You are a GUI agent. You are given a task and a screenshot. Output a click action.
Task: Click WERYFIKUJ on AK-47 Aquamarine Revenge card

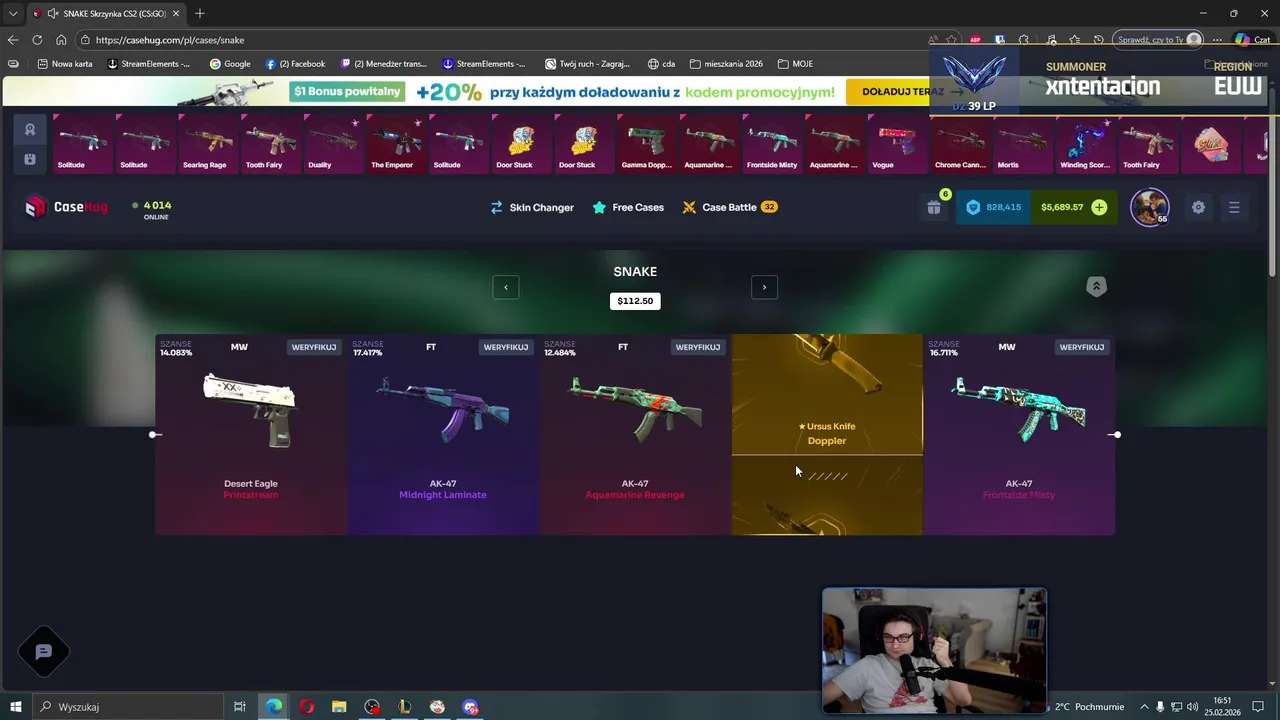pos(698,347)
